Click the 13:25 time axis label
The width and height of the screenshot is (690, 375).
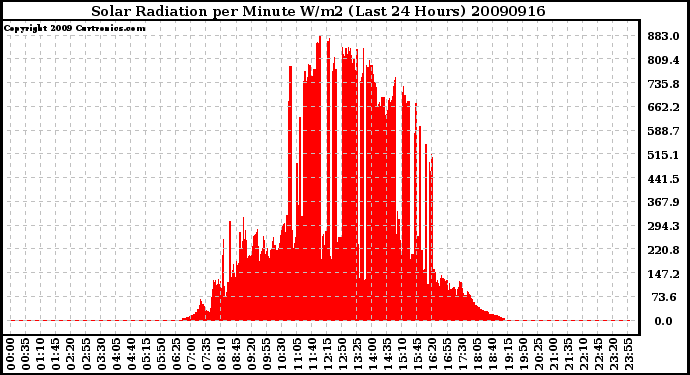[357, 354]
